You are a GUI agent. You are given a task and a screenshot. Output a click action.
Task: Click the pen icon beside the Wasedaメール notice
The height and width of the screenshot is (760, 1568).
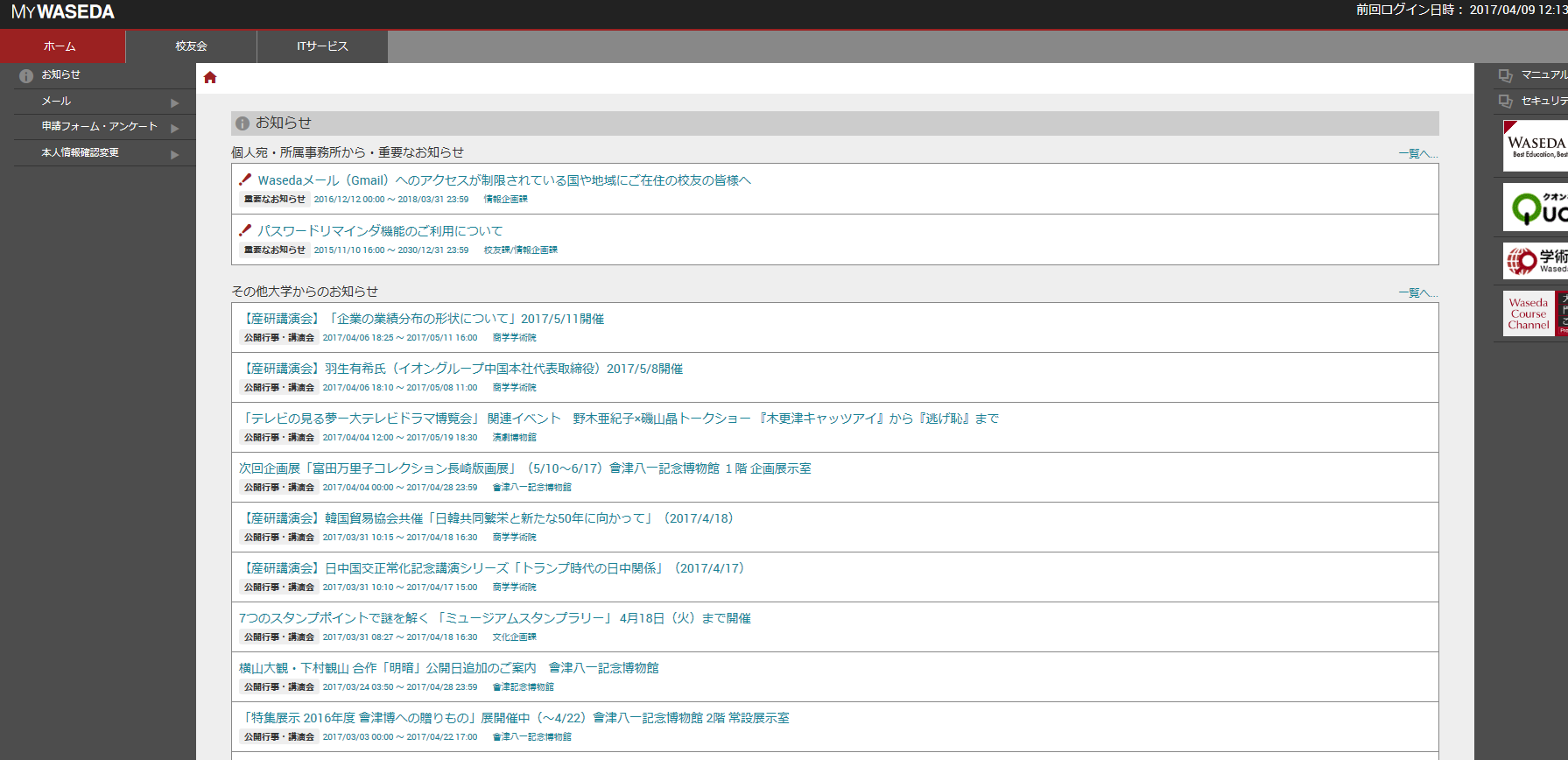[245, 179]
